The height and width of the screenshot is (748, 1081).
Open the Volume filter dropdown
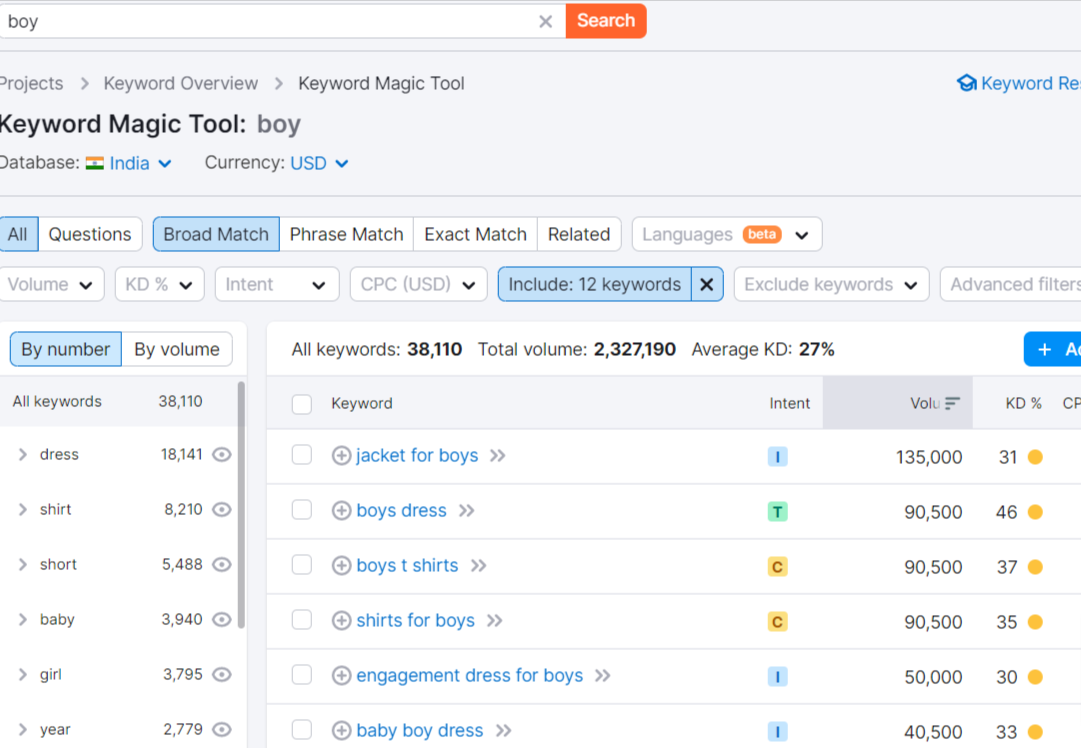click(50, 284)
